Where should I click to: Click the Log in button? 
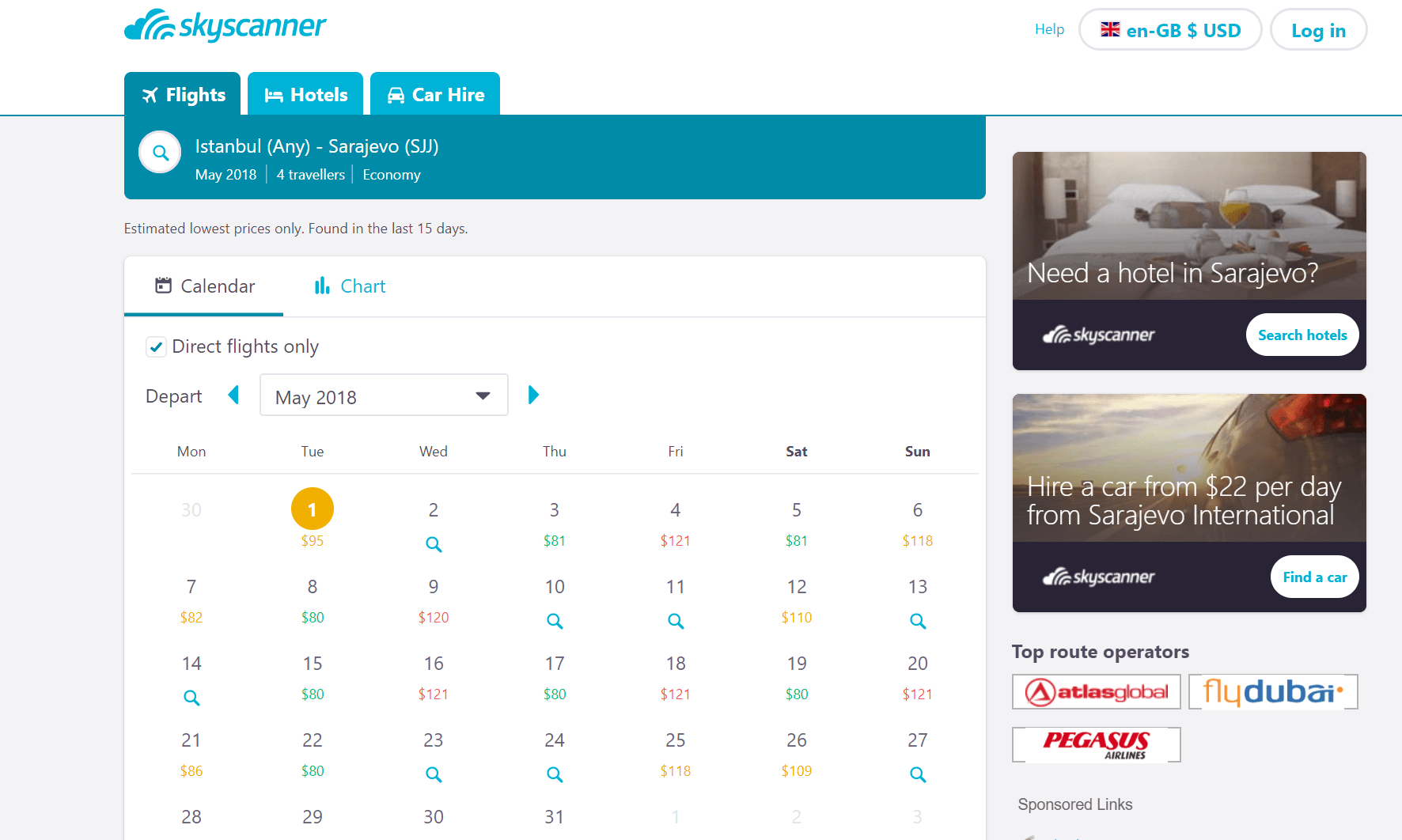pos(1318,30)
